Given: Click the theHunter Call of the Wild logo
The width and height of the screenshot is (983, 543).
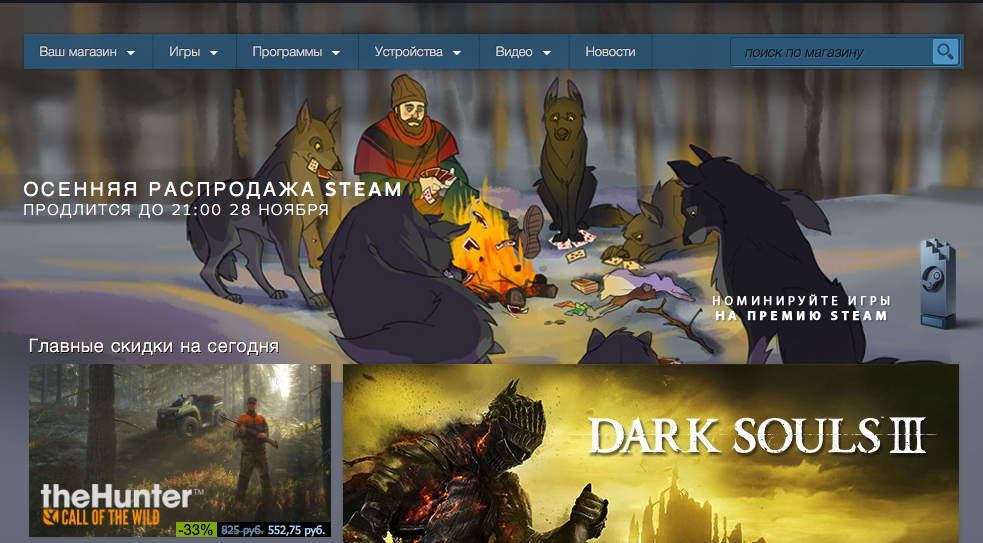Looking at the screenshot, I should click(x=117, y=504).
